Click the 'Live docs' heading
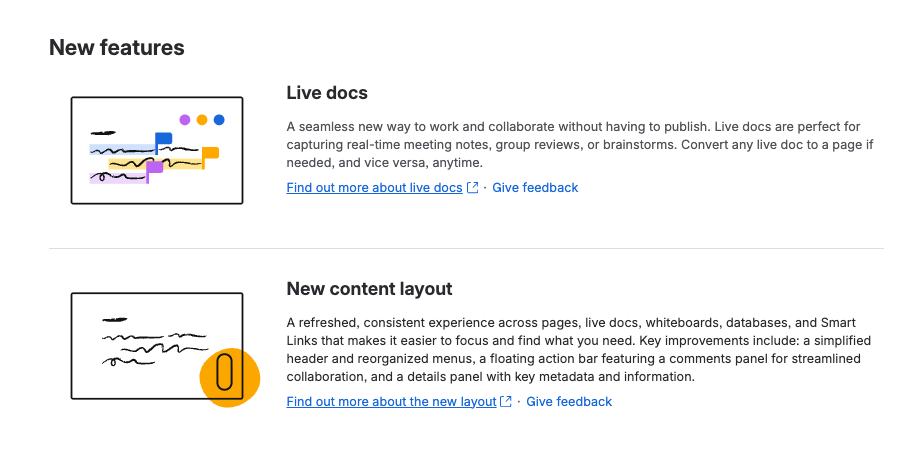923x462 pixels. click(x=327, y=93)
